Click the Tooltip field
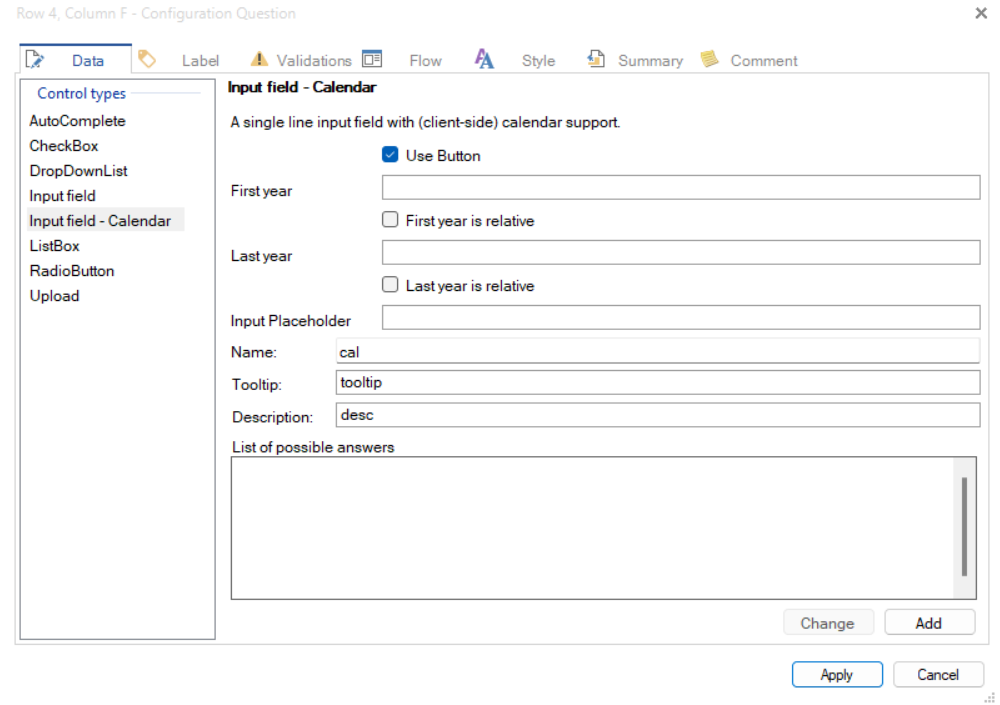 658,382
